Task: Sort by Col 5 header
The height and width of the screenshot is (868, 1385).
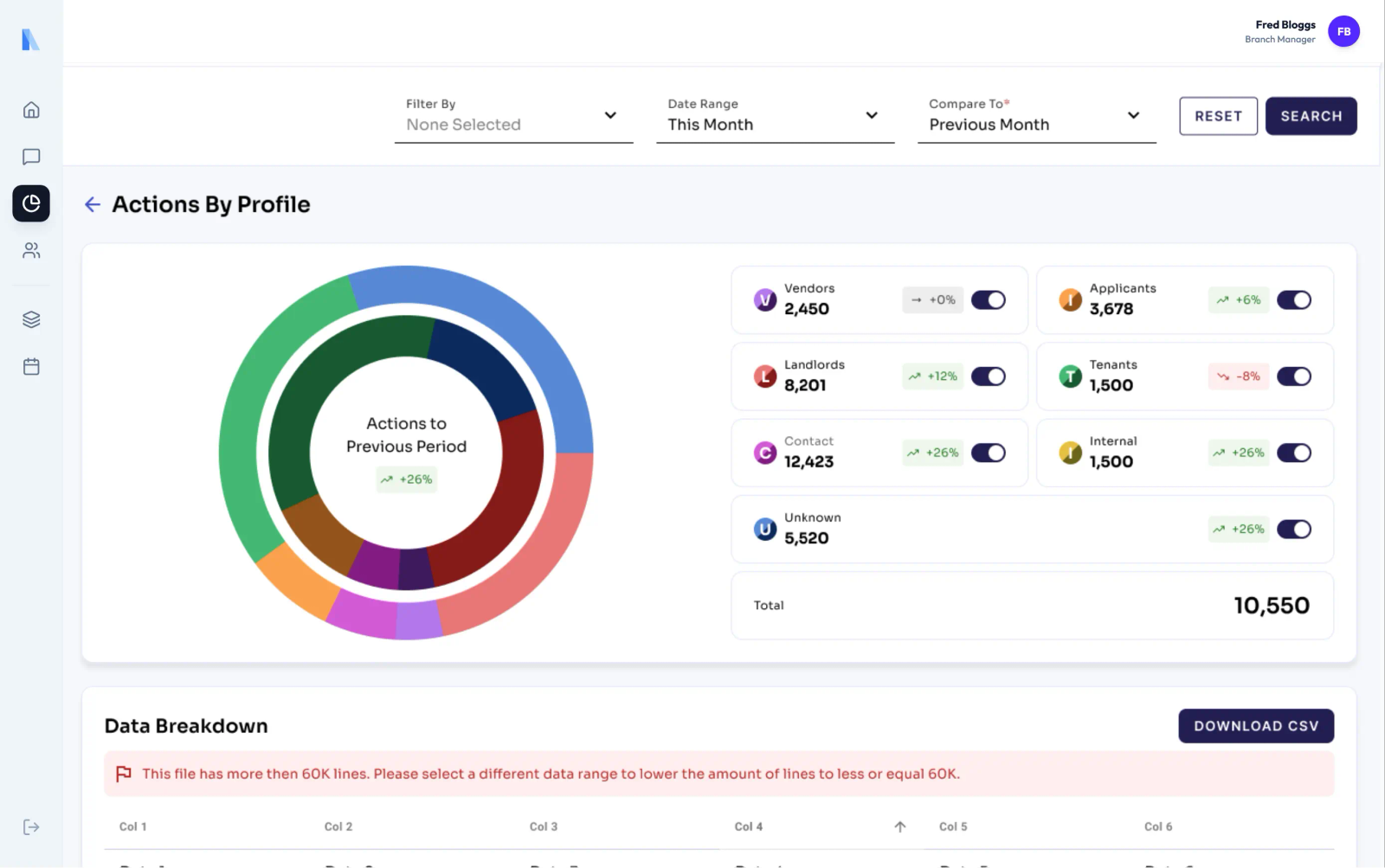Action: (x=953, y=826)
